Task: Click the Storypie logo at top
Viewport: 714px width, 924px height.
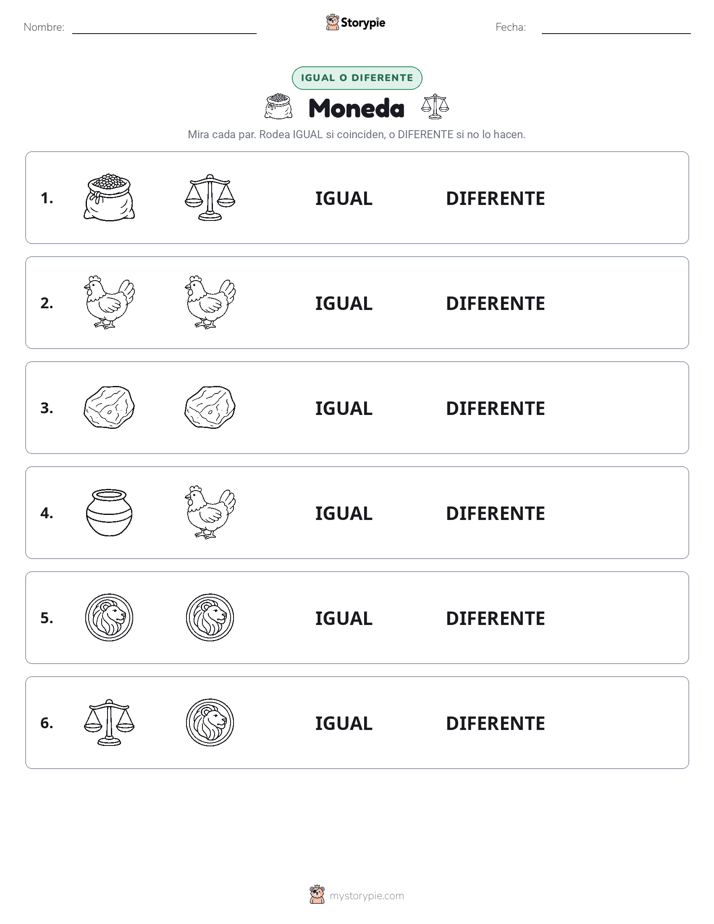Action: pyautogui.click(x=355, y=22)
